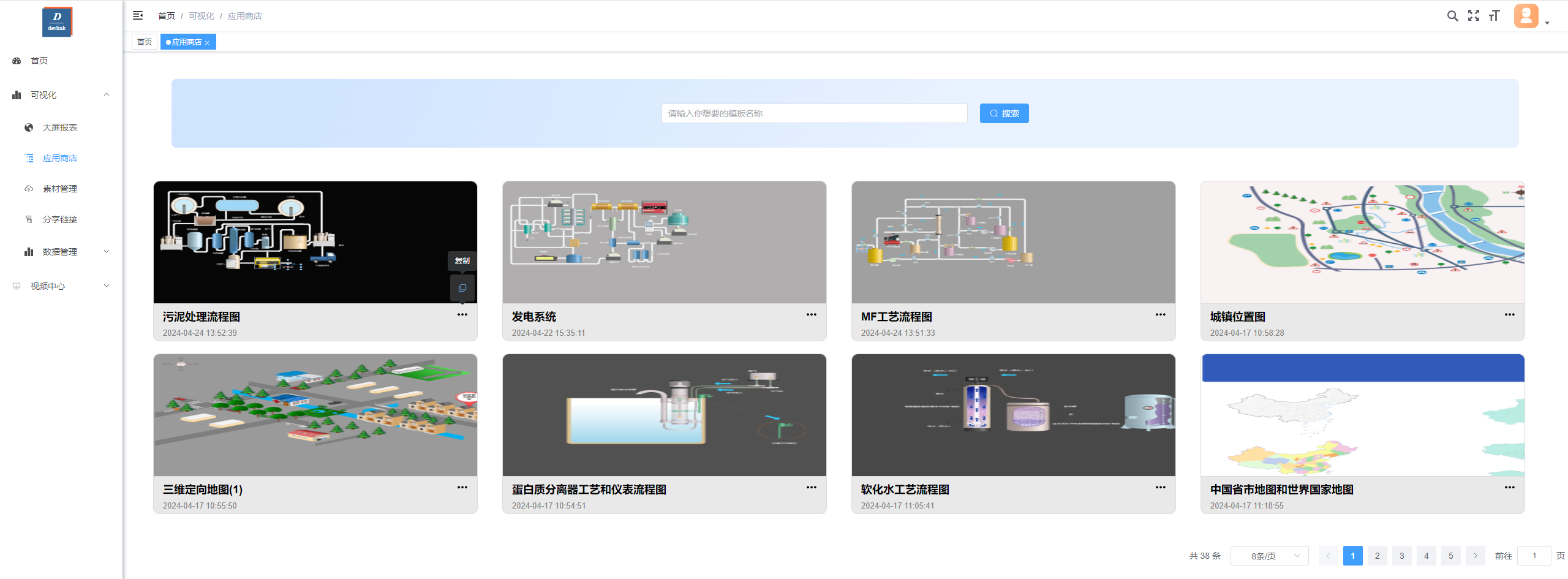
Task: Open more options for MF工艺流程图
Action: pyautogui.click(x=1161, y=314)
